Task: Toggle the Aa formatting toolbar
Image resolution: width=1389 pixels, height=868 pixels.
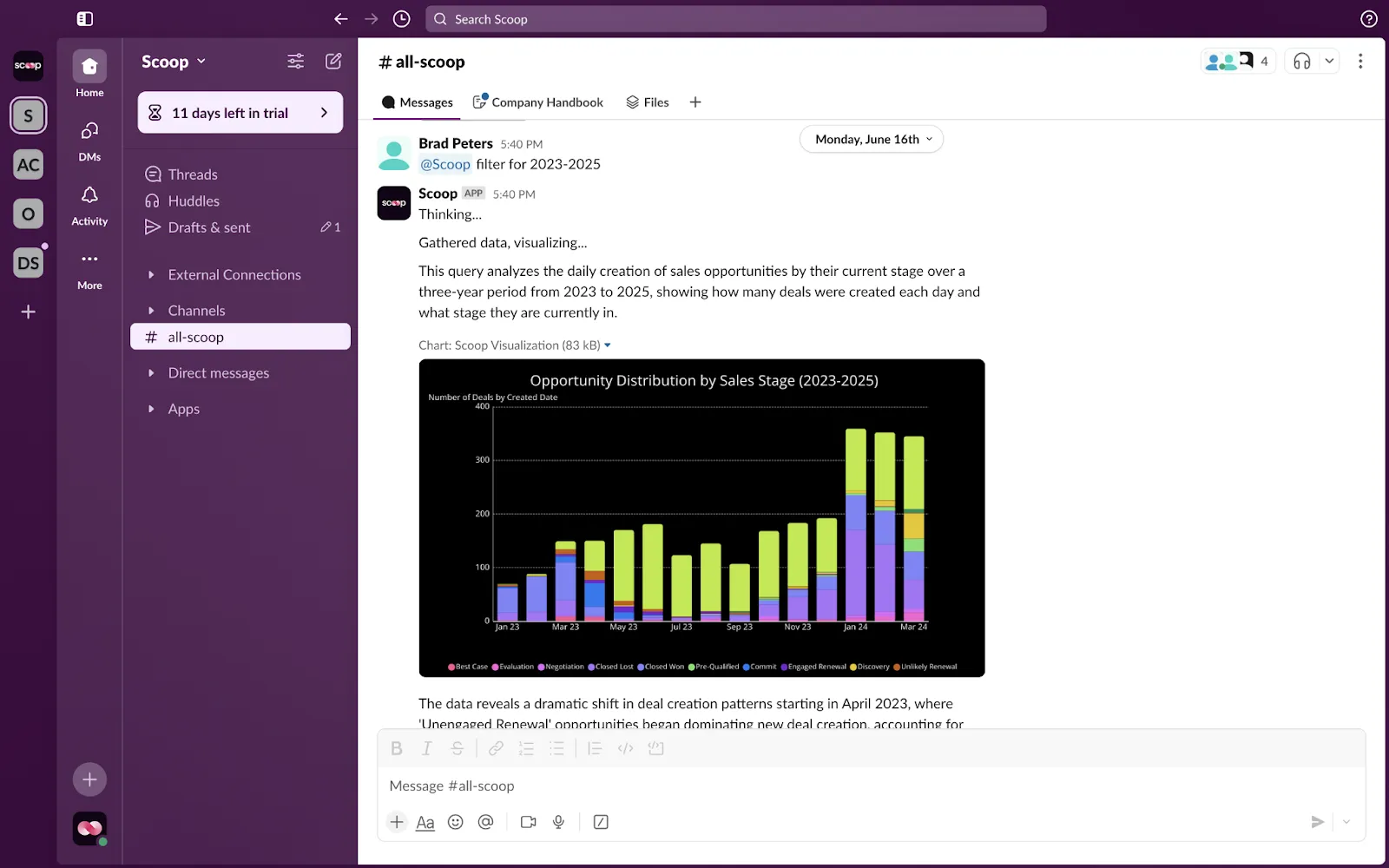Action: point(425,822)
